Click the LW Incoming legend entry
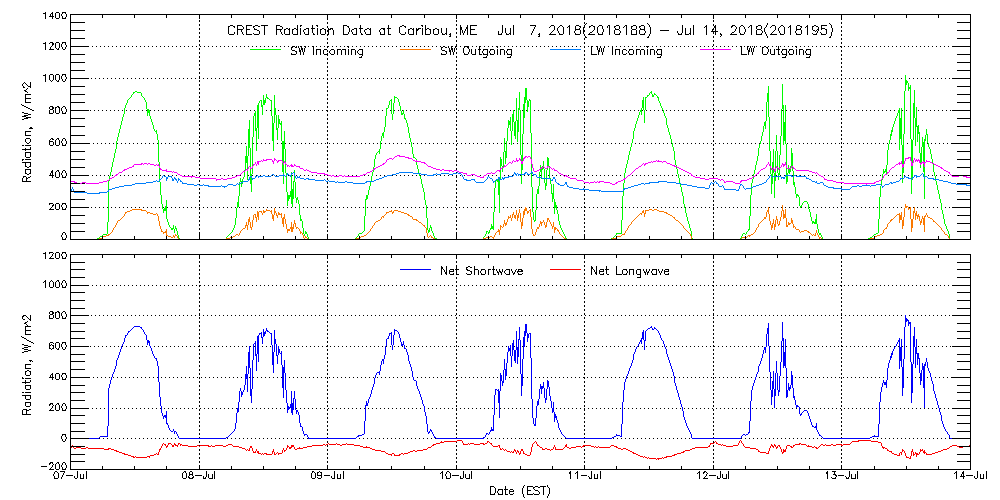Screen dimensions: 1000x500 [x=620, y=51]
